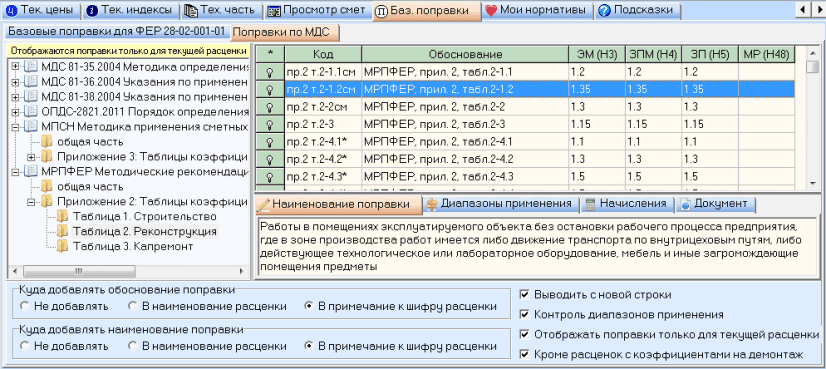Expand МДС 81-36.2004 tree node
This screenshot has width=826, height=369.
pyautogui.click(x=15, y=82)
